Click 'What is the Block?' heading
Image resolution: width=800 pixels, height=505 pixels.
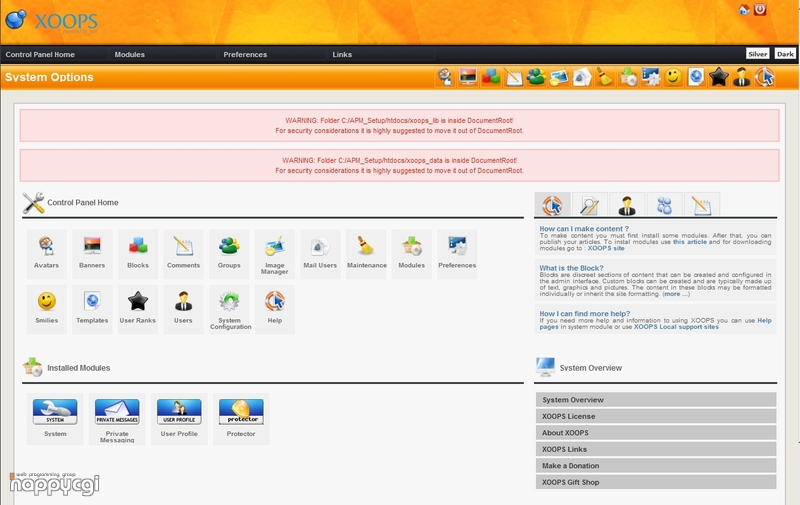pos(571,268)
